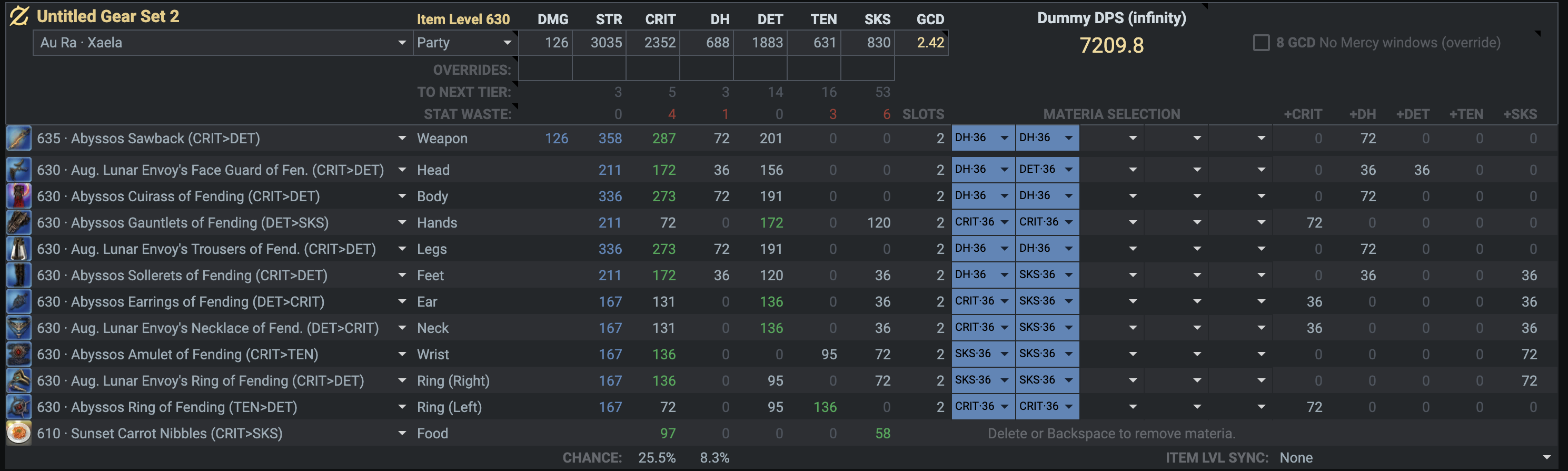Click the Sunset Carrot Nibbles food icon
The height and width of the screenshot is (471, 1568).
click(18, 433)
